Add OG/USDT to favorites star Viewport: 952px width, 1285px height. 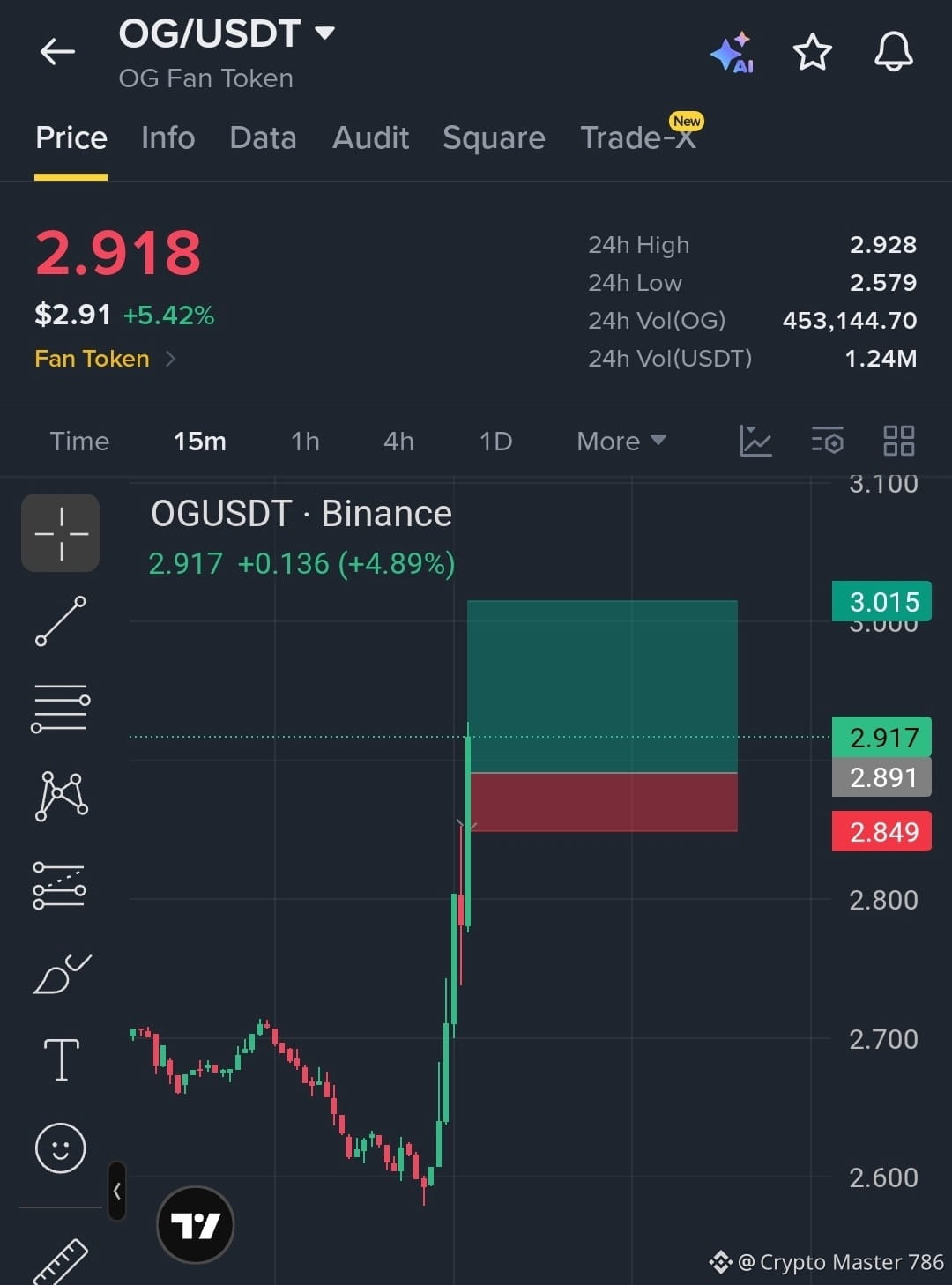812,52
